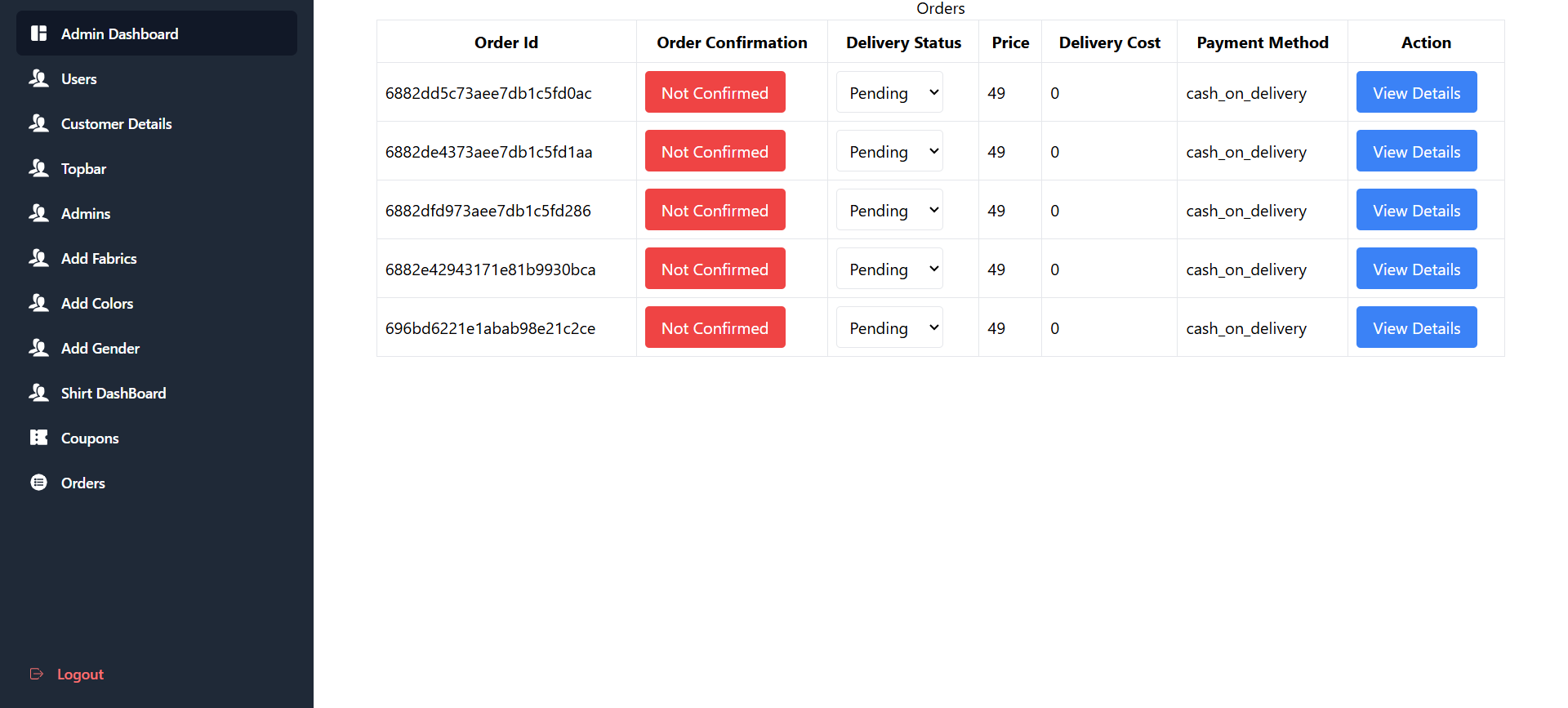
Task: Click the Users person icon in sidebar
Action: tap(38, 78)
